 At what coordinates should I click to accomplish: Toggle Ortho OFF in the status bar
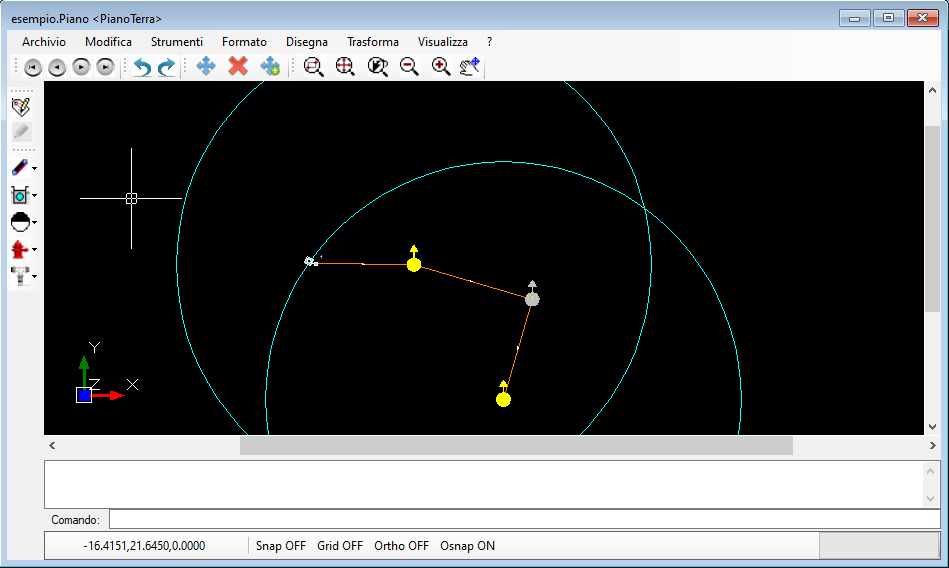pos(401,546)
